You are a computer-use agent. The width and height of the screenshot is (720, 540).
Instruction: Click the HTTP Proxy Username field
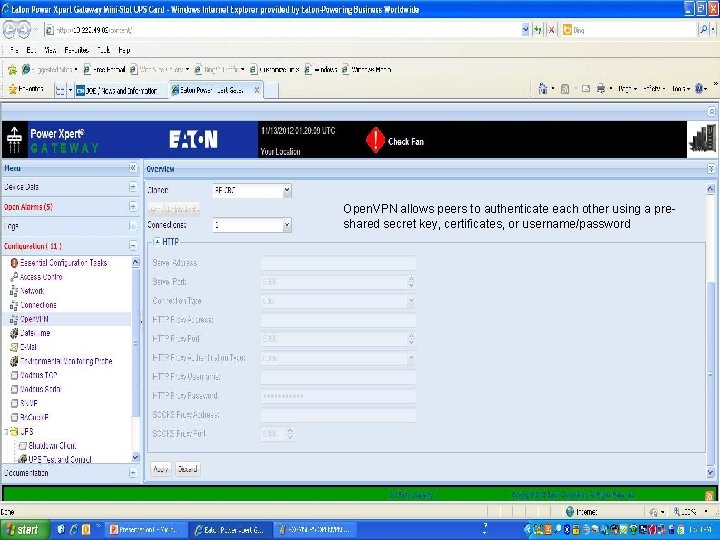point(338,377)
